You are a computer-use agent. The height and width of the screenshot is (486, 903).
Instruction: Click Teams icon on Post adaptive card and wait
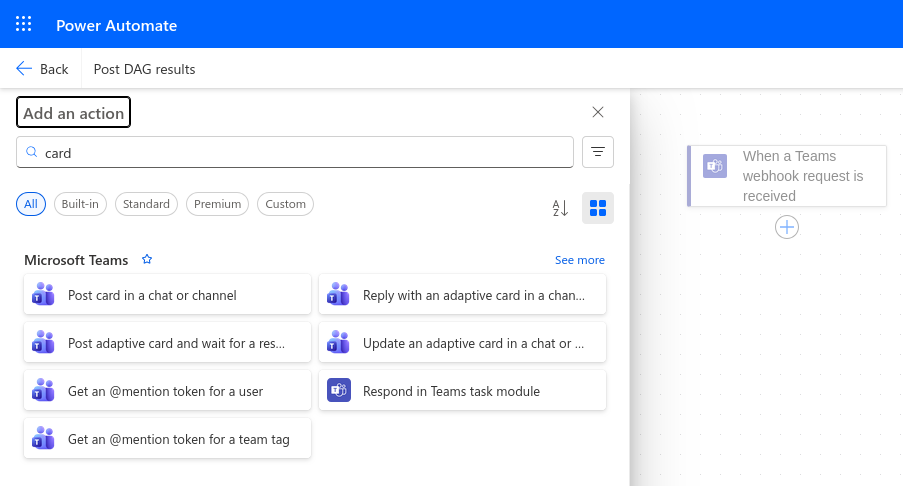point(43,343)
